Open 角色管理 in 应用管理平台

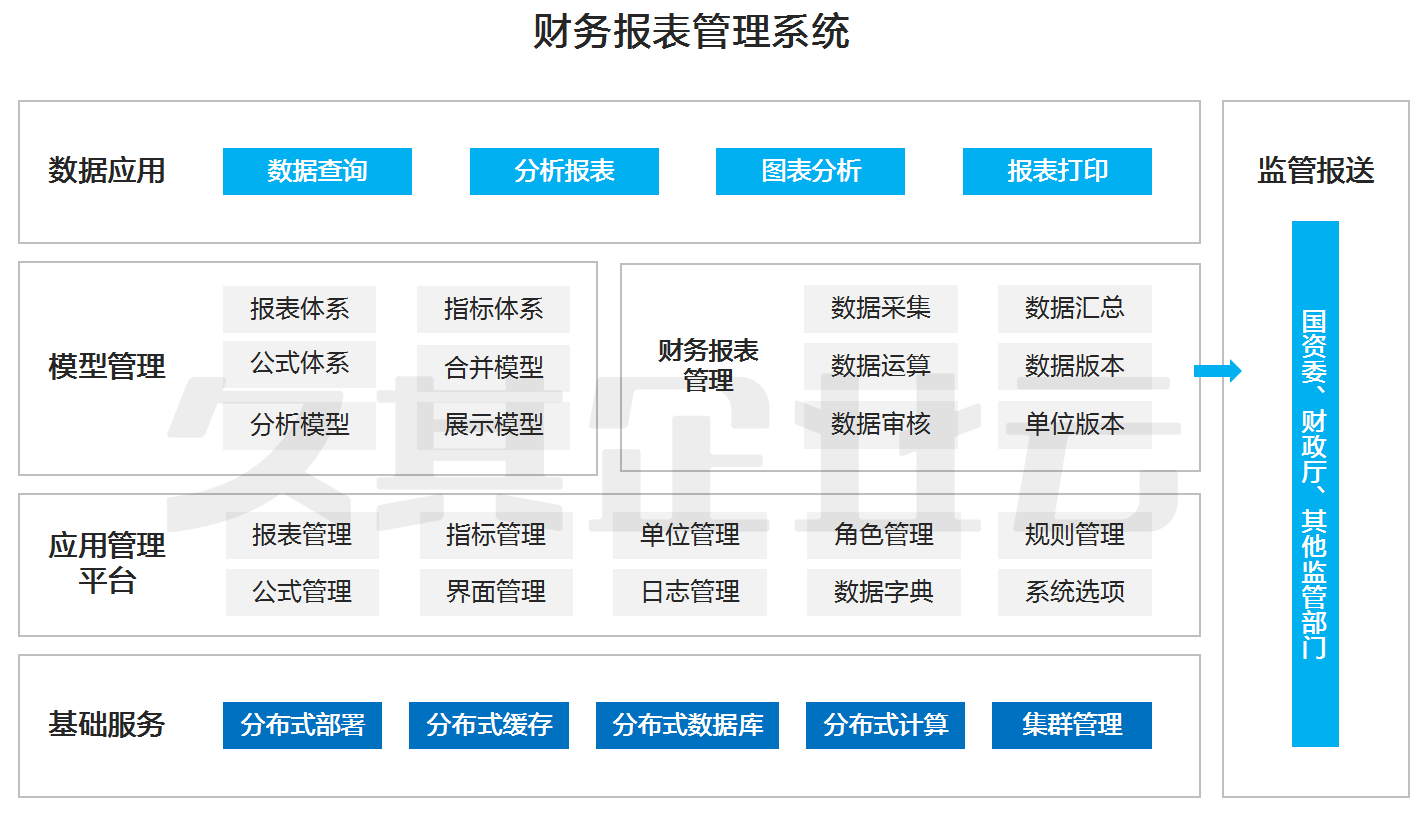pos(883,535)
